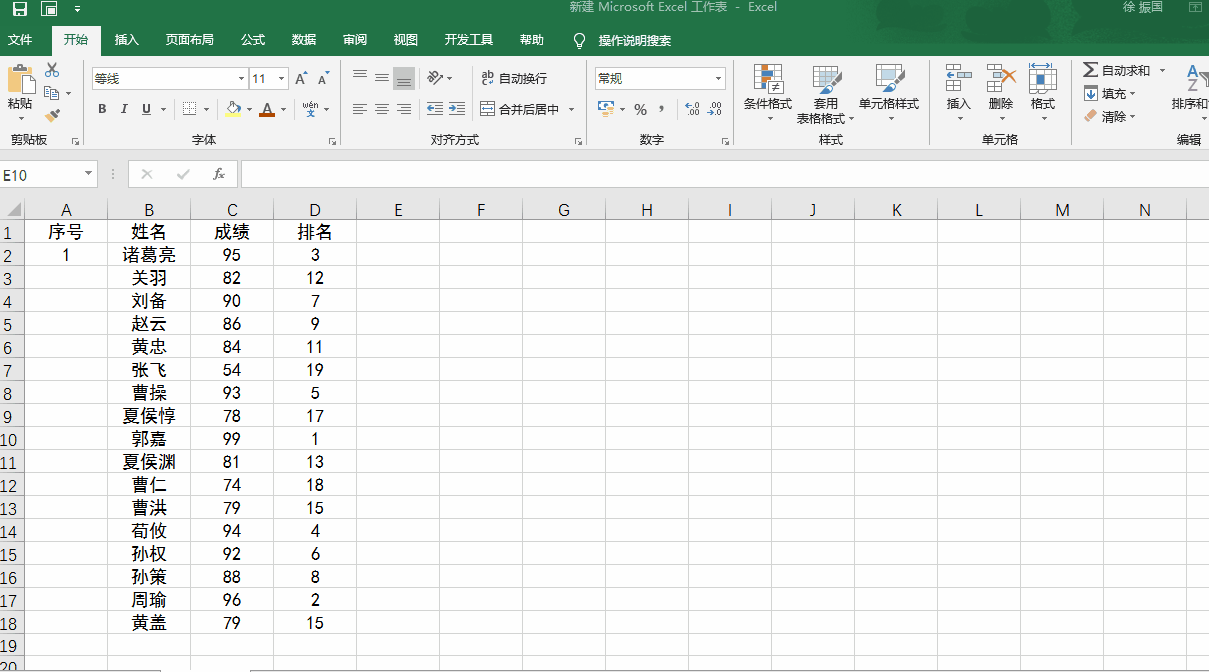Click the Insert cells (插入) icon
Screen dimensions: 1209x672
(x=959, y=79)
